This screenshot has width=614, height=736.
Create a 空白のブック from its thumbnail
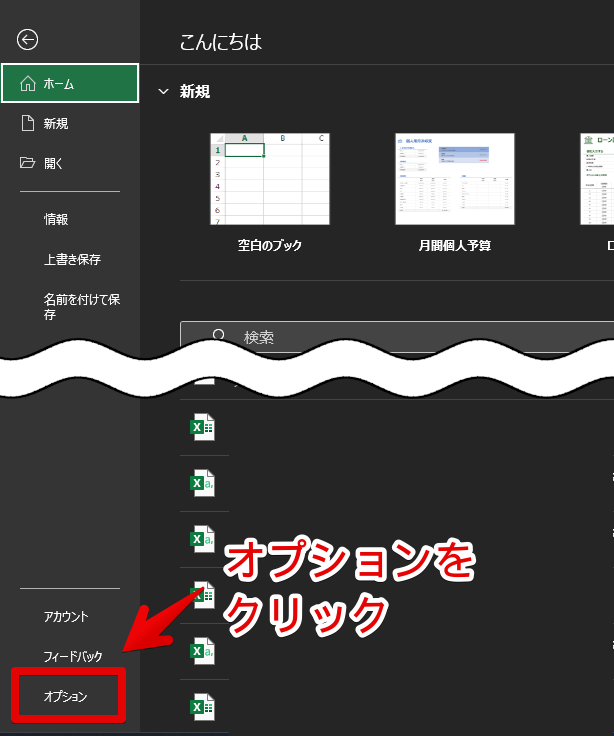pyautogui.click(x=270, y=179)
